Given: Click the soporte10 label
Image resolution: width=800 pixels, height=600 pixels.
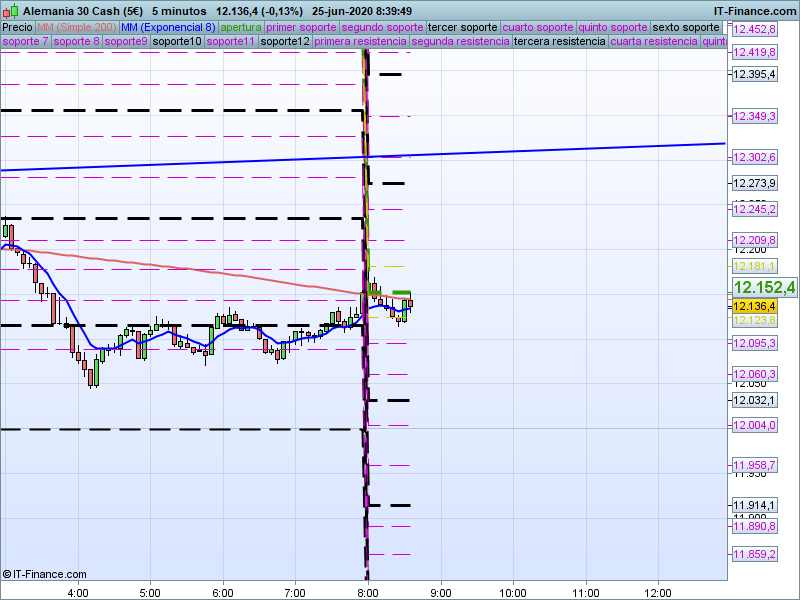Looking at the screenshot, I should coord(177,41).
